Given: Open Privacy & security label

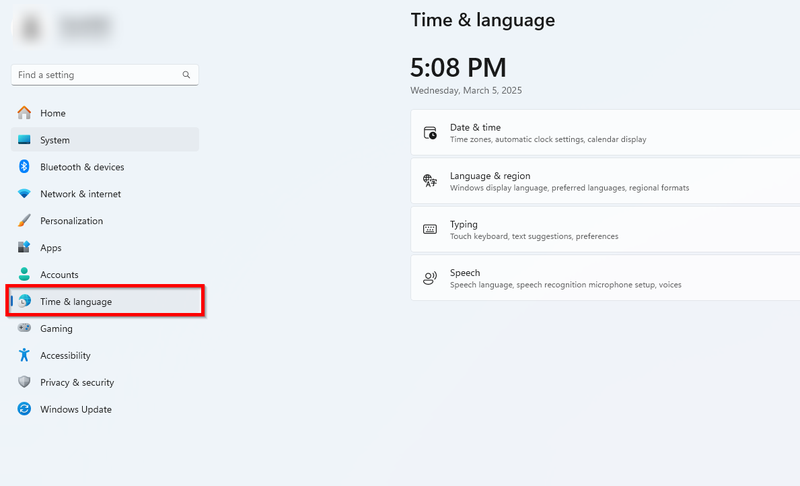Looking at the screenshot, I should point(77,382).
